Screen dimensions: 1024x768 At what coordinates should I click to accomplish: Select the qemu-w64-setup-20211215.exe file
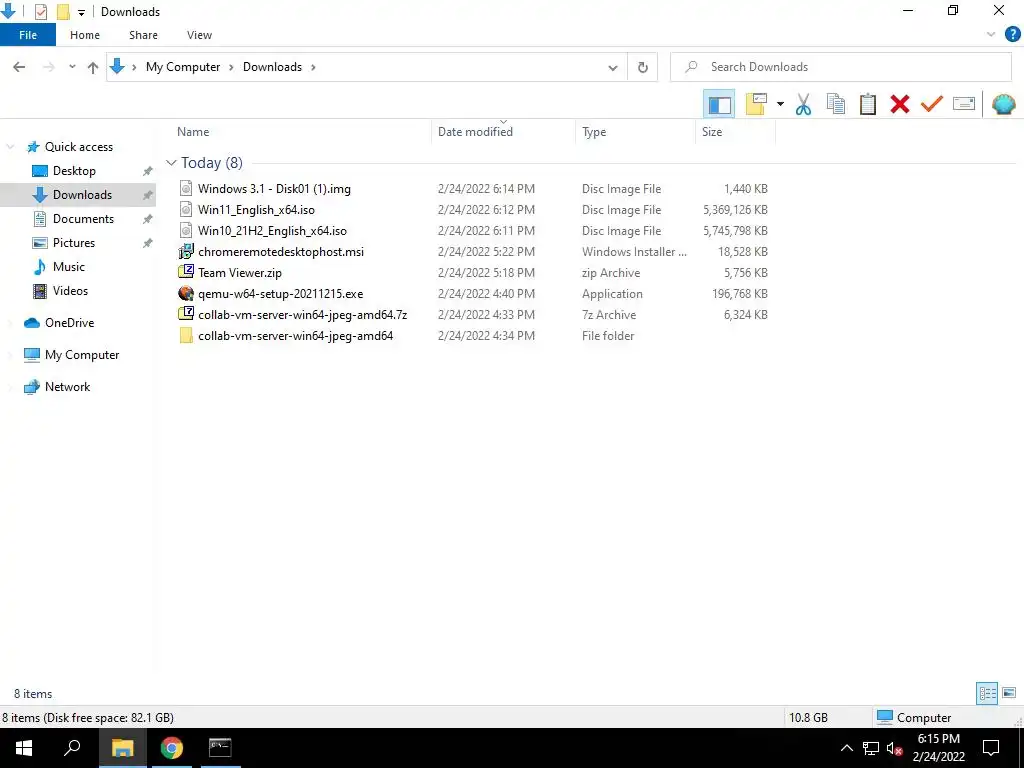[x=280, y=294]
